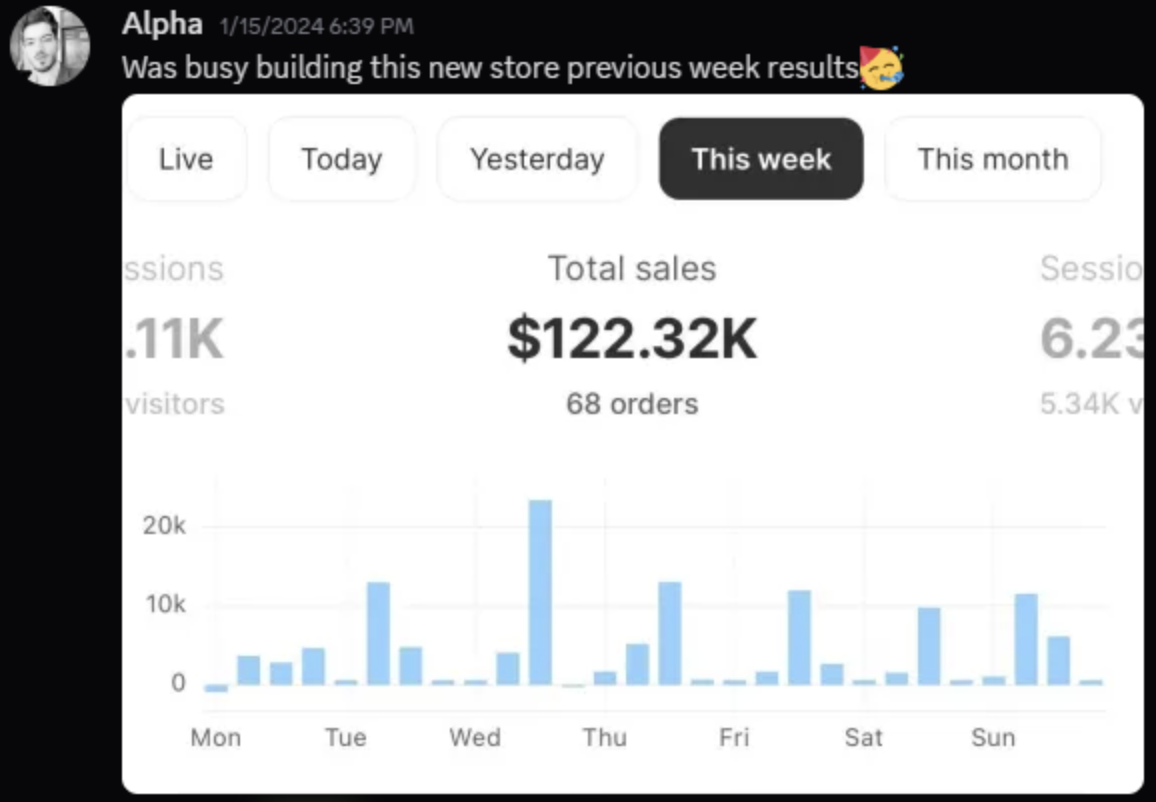Click the Mon label on chart axis

pyautogui.click(x=216, y=738)
